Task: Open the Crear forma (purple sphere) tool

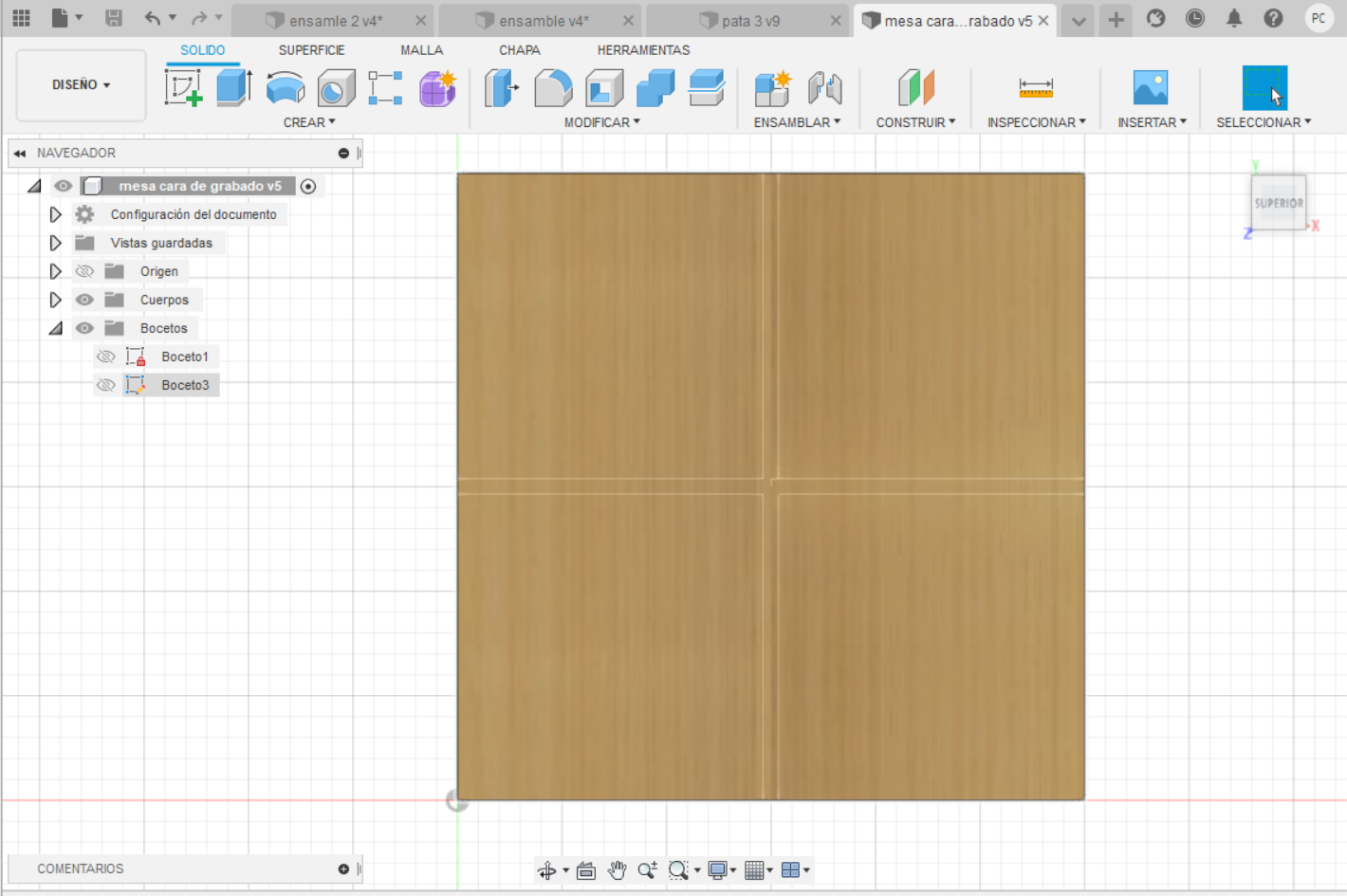Action: 436,87
